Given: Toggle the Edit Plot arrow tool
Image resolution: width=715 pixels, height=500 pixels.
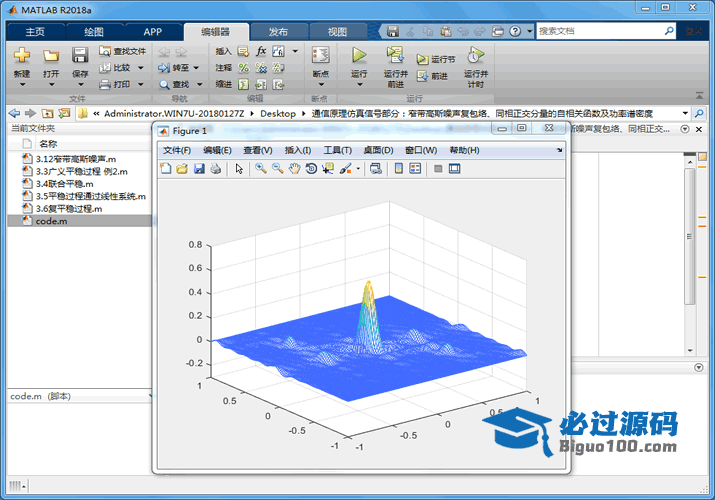Looking at the screenshot, I should point(239,169).
